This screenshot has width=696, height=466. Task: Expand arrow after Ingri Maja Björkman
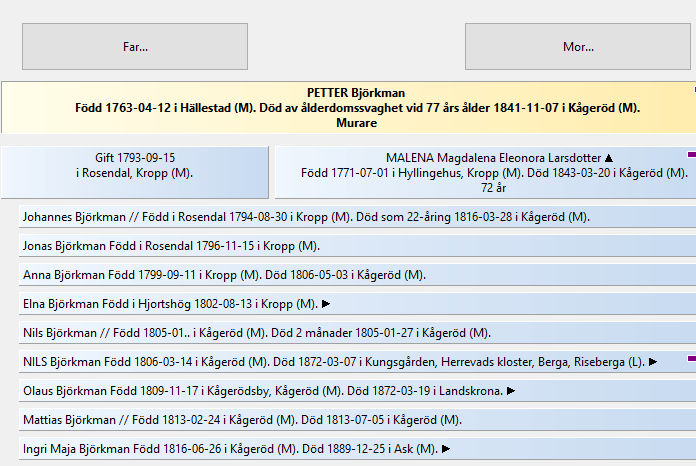[446, 449]
